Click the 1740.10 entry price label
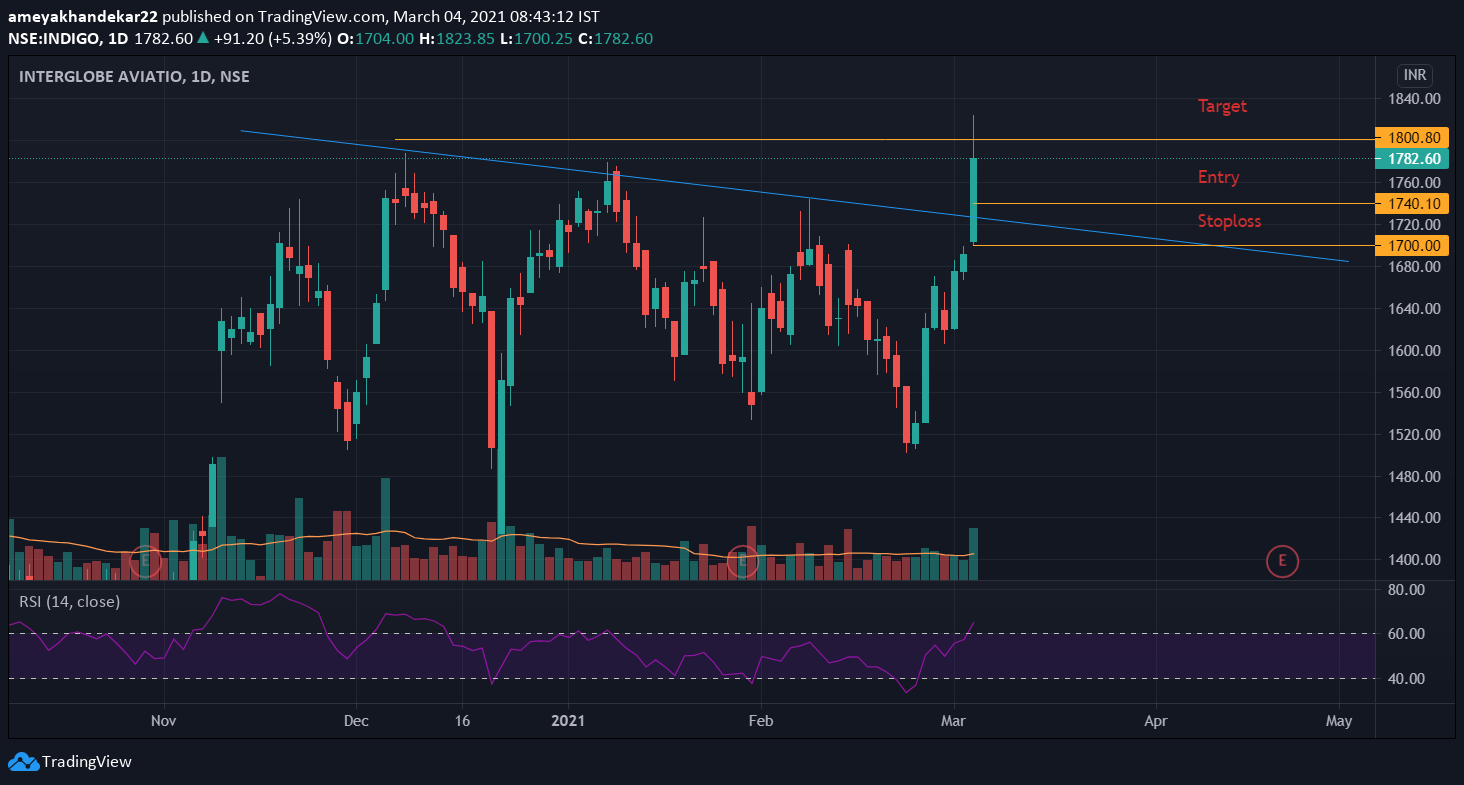 (x=1413, y=203)
